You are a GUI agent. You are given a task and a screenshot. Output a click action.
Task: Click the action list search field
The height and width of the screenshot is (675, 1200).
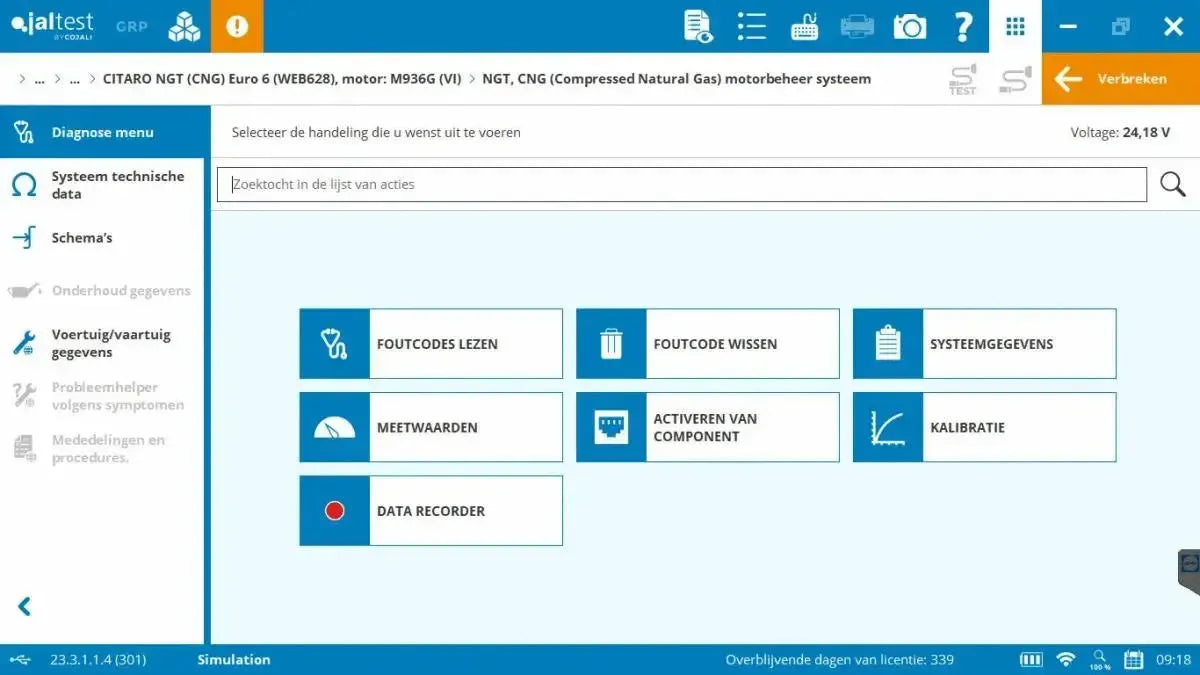[x=680, y=184]
